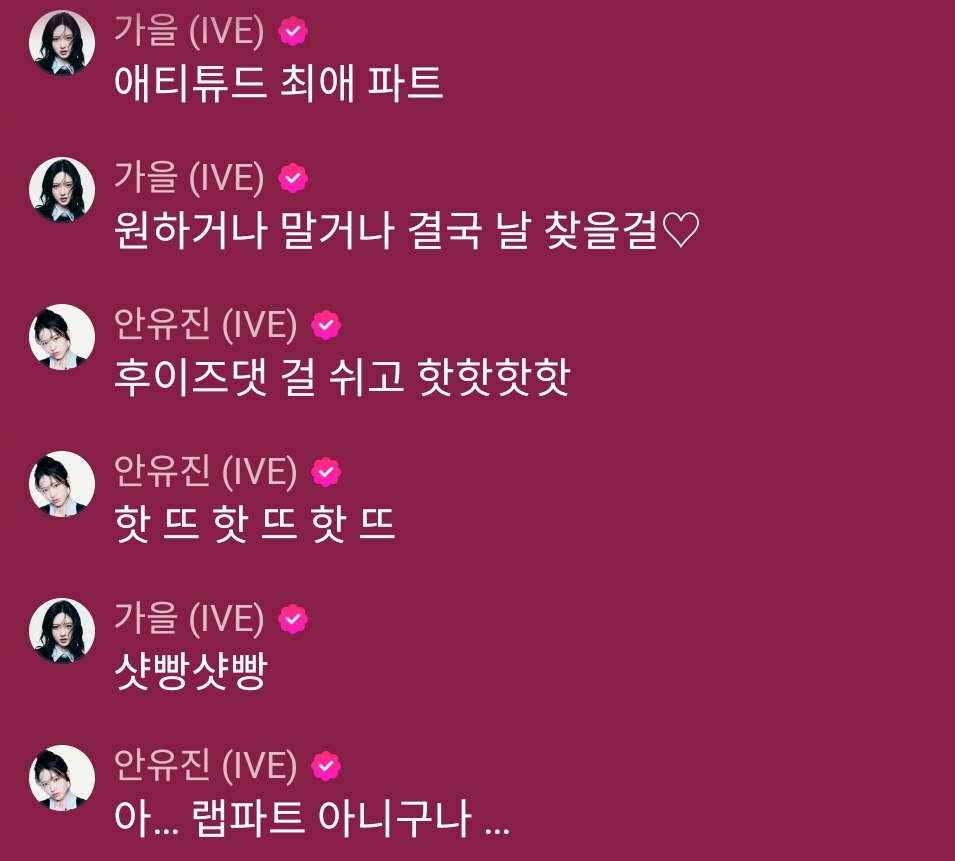This screenshot has height=861, width=955.
Task: Click username 가을 (IVE) above 샤빵샤빵
Action: pos(189,618)
